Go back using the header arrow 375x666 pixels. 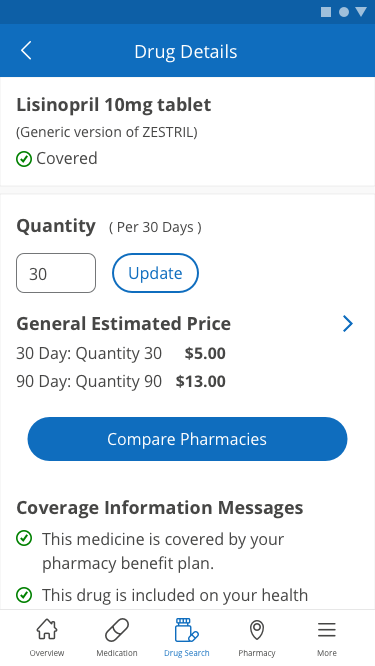click(26, 51)
